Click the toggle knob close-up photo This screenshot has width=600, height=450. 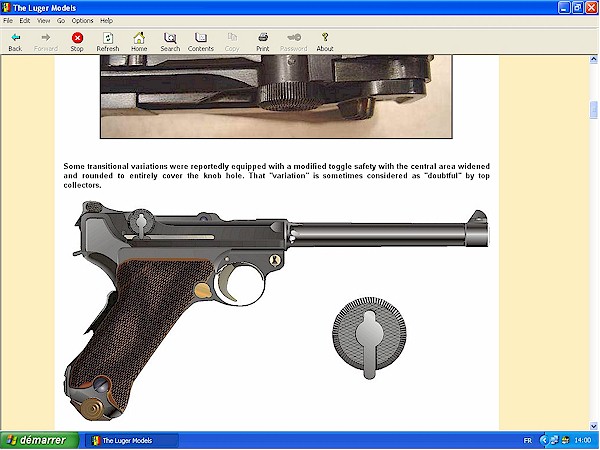[x=276, y=96]
